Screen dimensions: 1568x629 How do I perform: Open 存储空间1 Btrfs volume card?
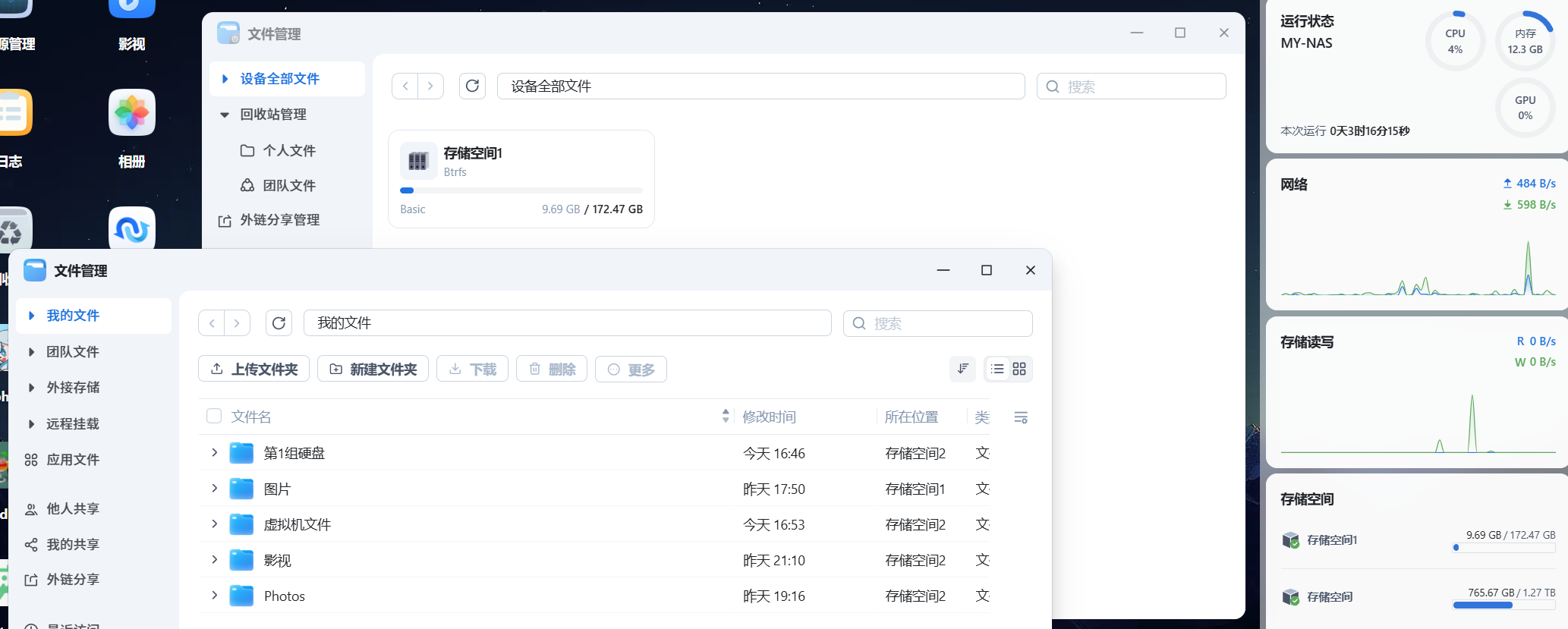click(x=521, y=179)
